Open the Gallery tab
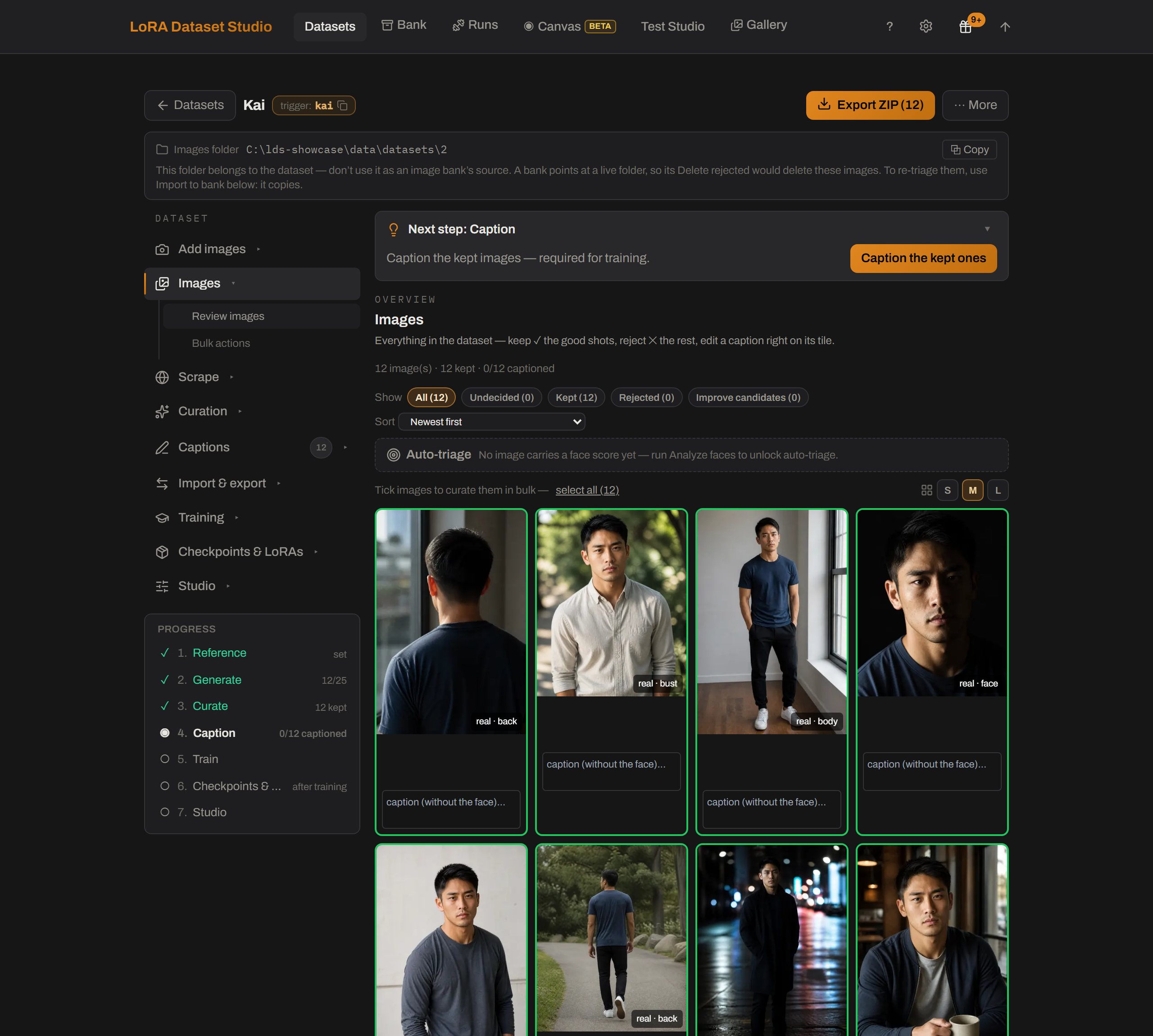 coord(758,25)
